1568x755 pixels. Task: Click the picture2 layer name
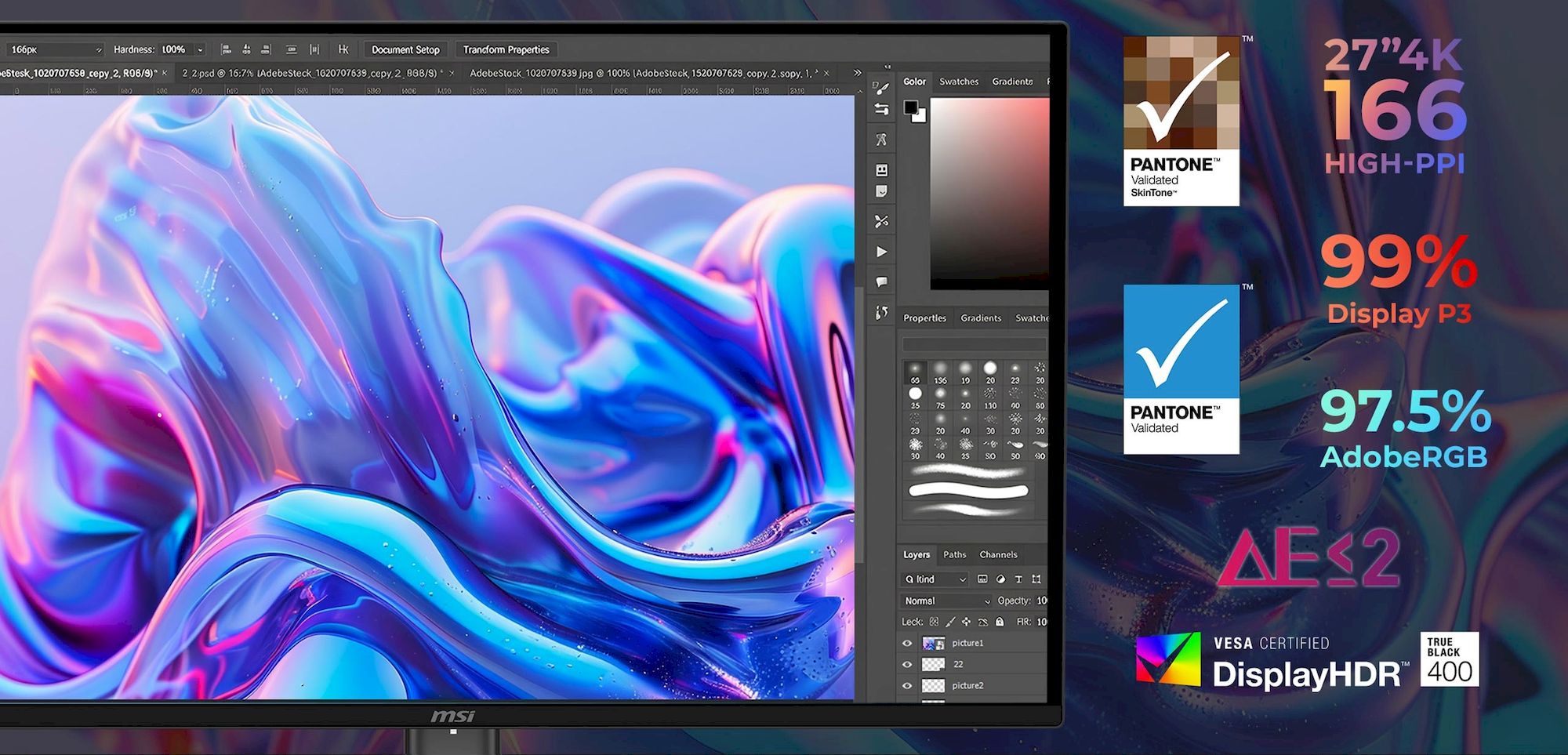tap(967, 685)
